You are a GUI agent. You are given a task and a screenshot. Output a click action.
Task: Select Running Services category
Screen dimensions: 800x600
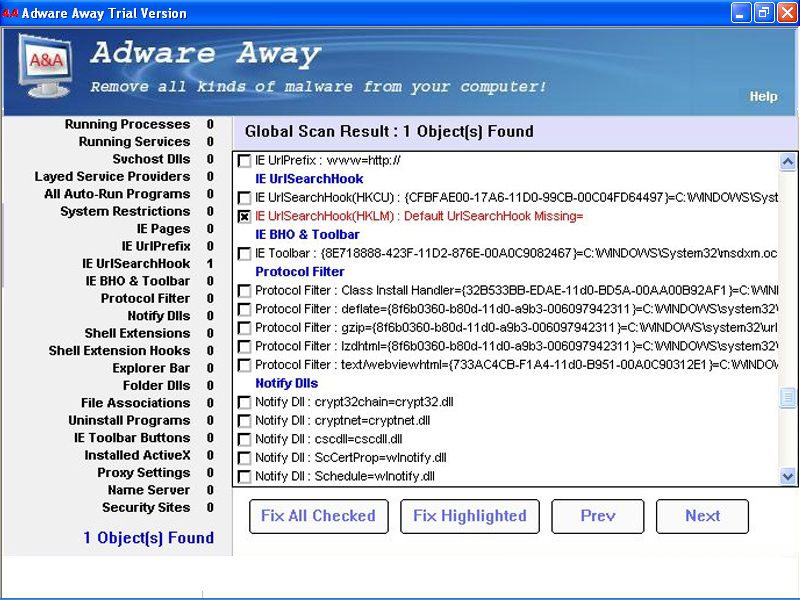click(x=134, y=142)
